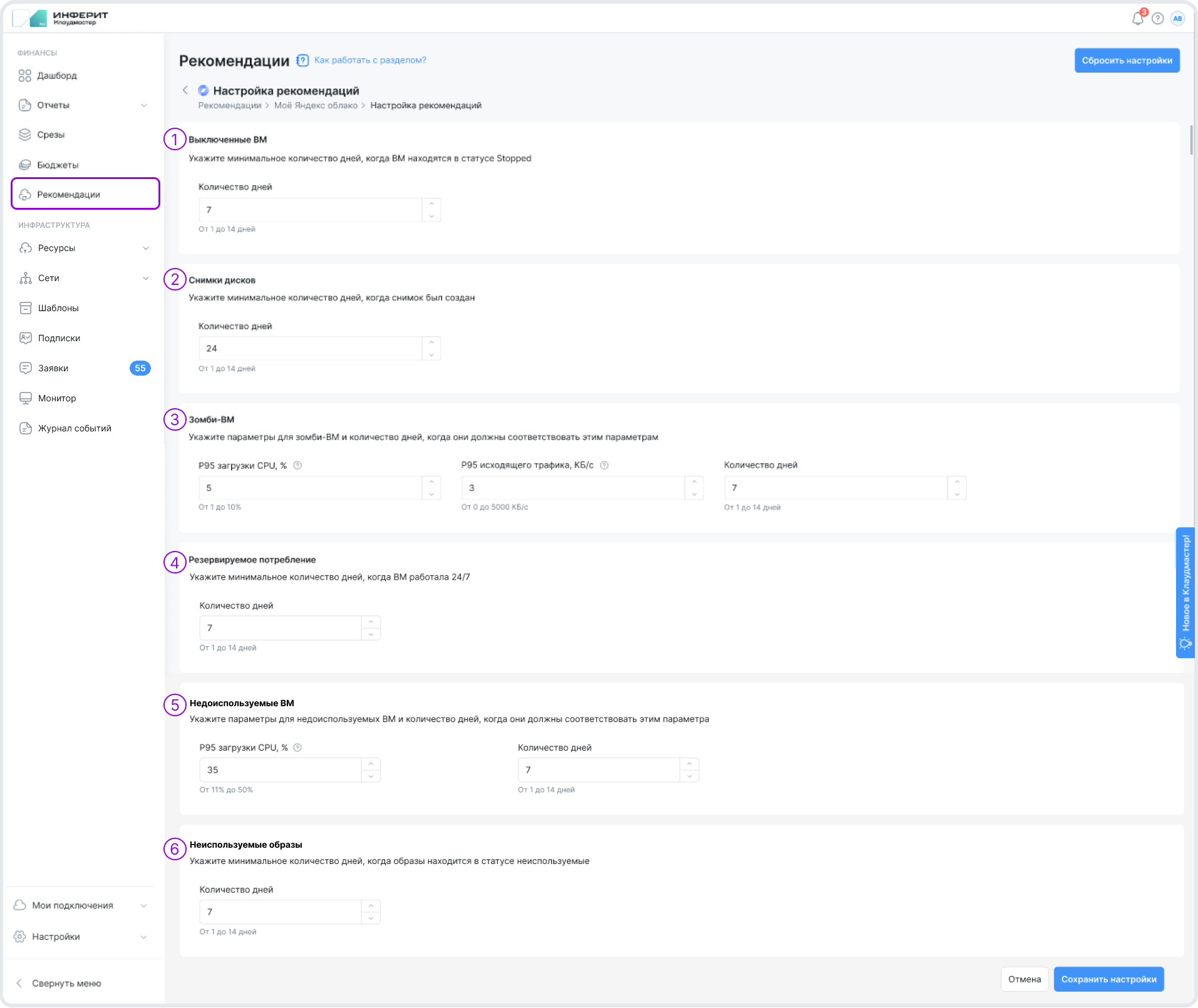Expand the Отчеты sidebar section
Screen dimensions: 1198x1008
pos(144,105)
